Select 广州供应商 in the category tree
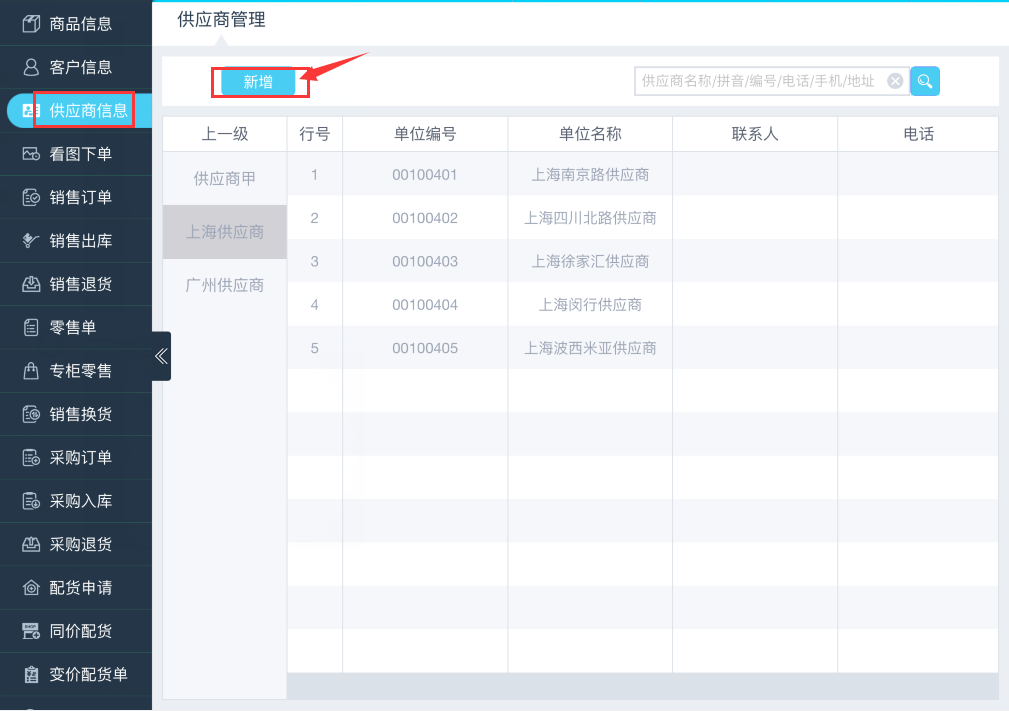 tap(225, 285)
